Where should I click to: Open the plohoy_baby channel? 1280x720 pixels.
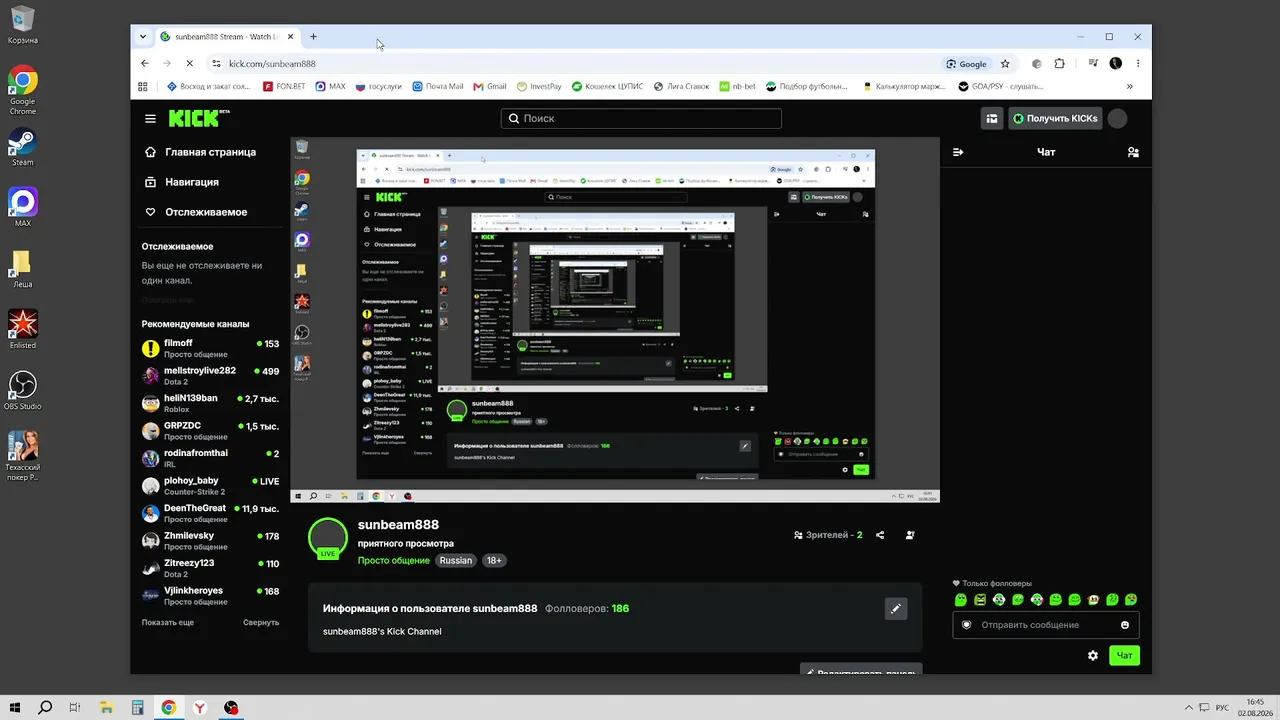coord(210,486)
